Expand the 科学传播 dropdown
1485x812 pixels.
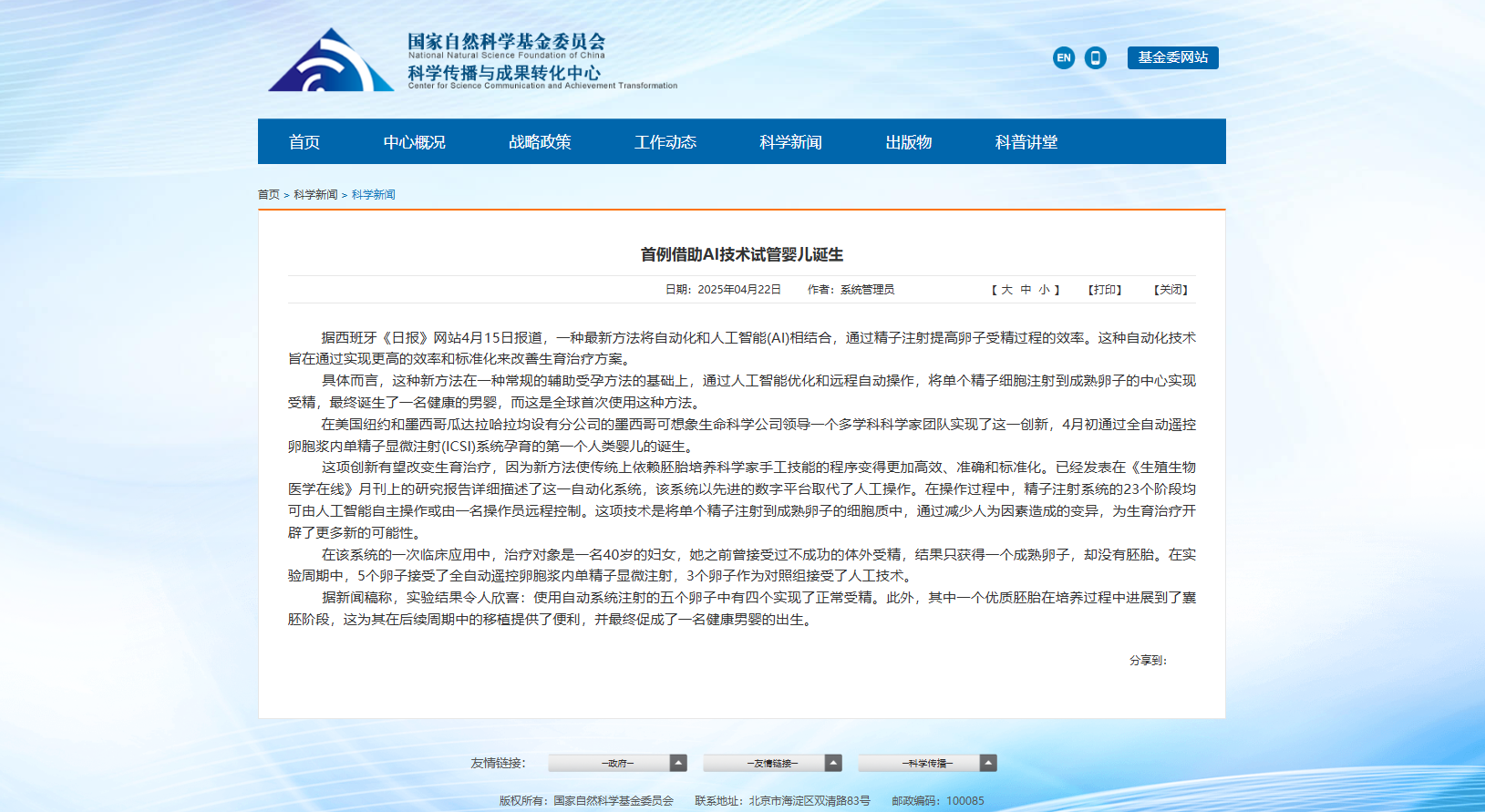(927, 764)
